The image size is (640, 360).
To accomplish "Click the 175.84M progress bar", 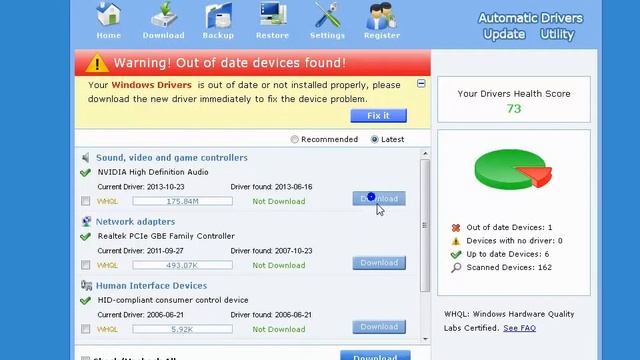I will coord(182,201).
